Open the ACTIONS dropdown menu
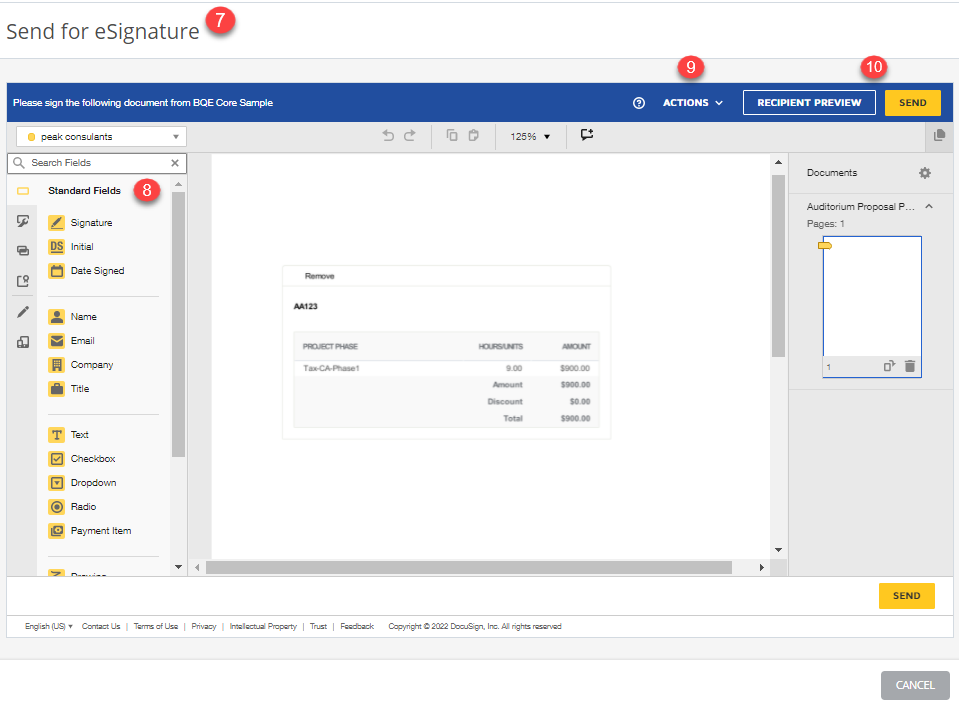 [693, 103]
